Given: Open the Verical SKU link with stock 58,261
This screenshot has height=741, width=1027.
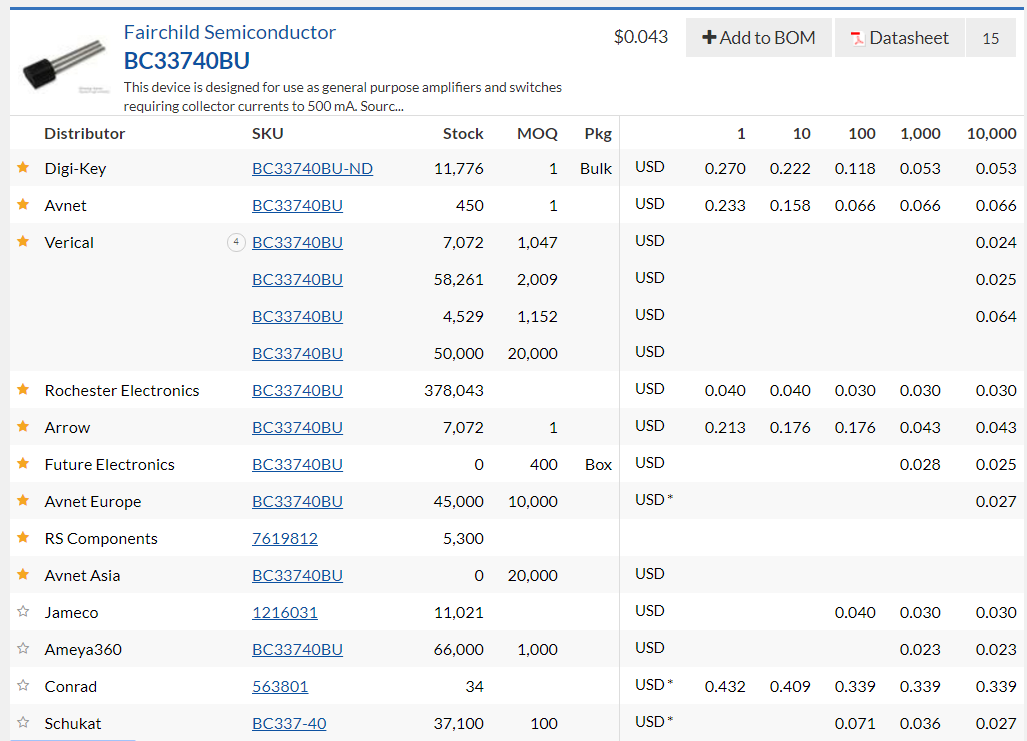Looking at the screenshot, I should [297, 279].
